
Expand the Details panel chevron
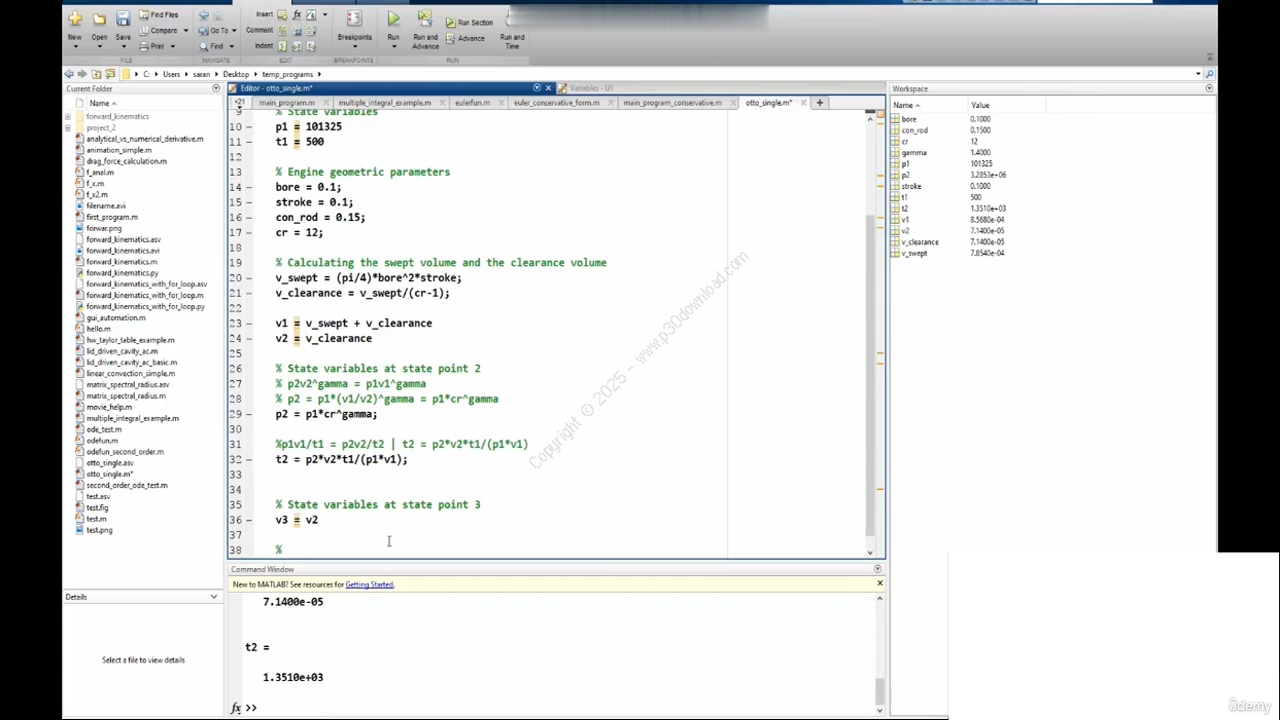click(x=213, y=597)
